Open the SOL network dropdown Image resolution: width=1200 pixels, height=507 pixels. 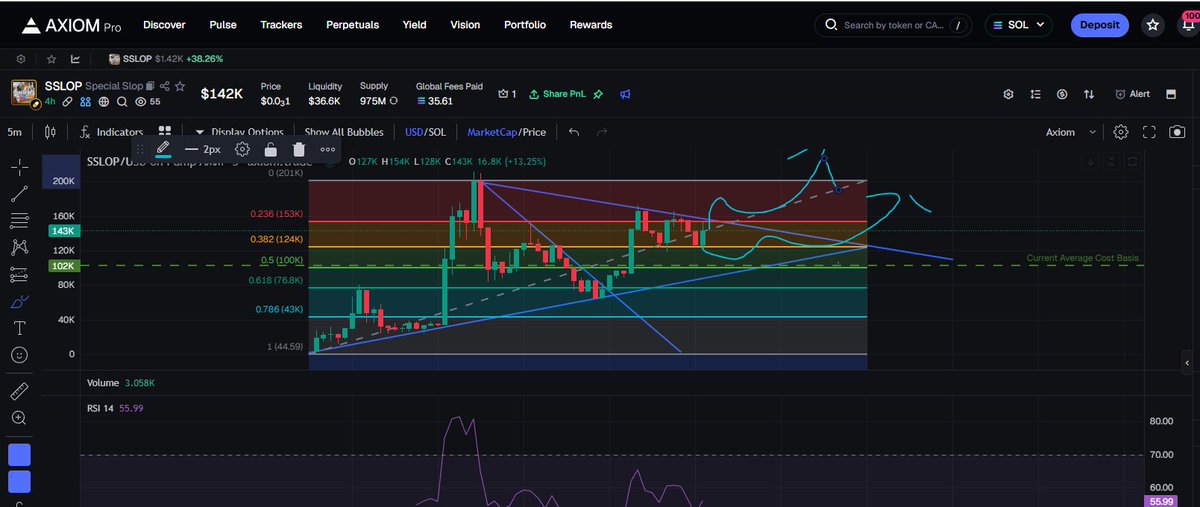point(1021,25)
